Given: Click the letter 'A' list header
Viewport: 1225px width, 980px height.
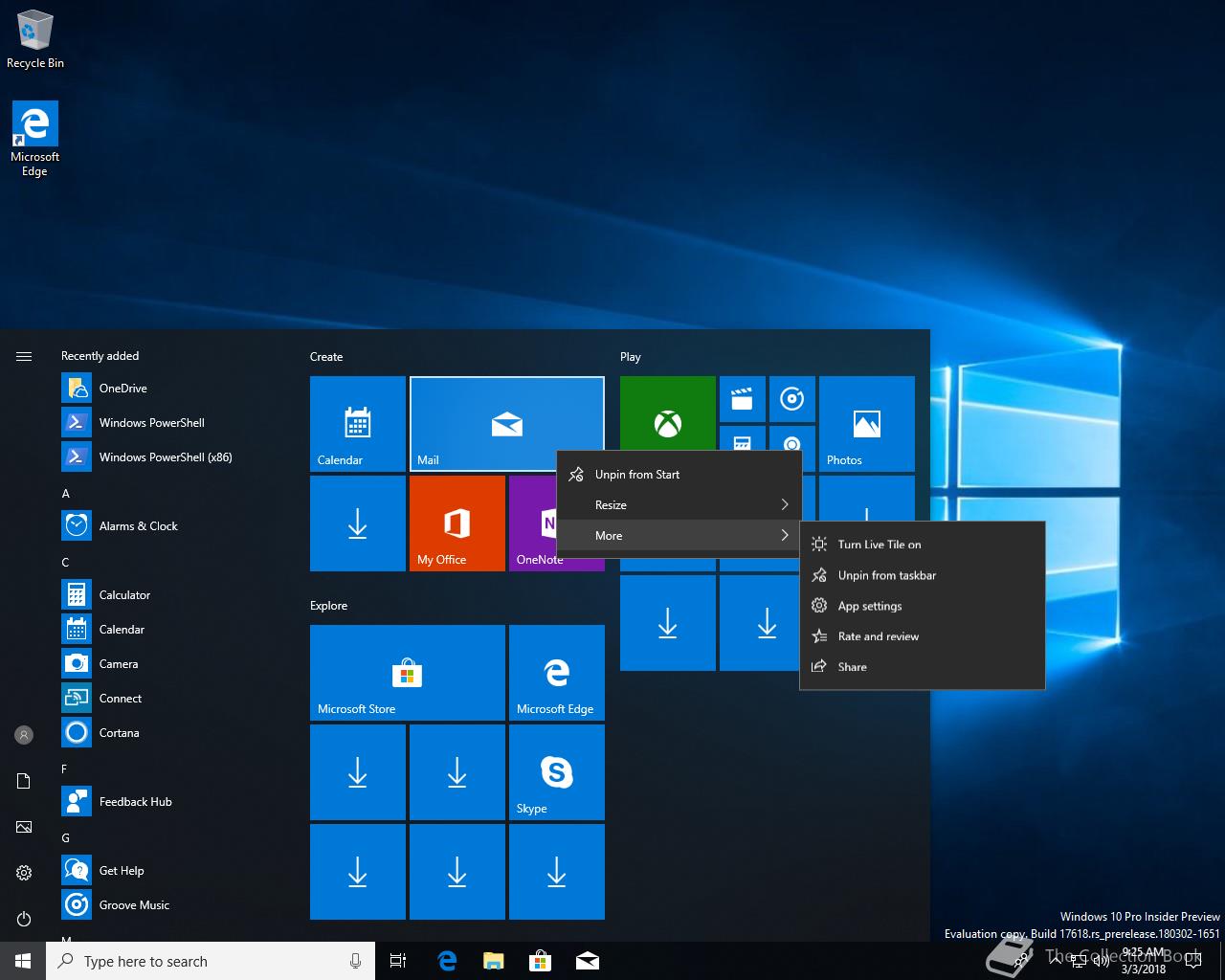Looking at the screenshot, I should (65, 493).
